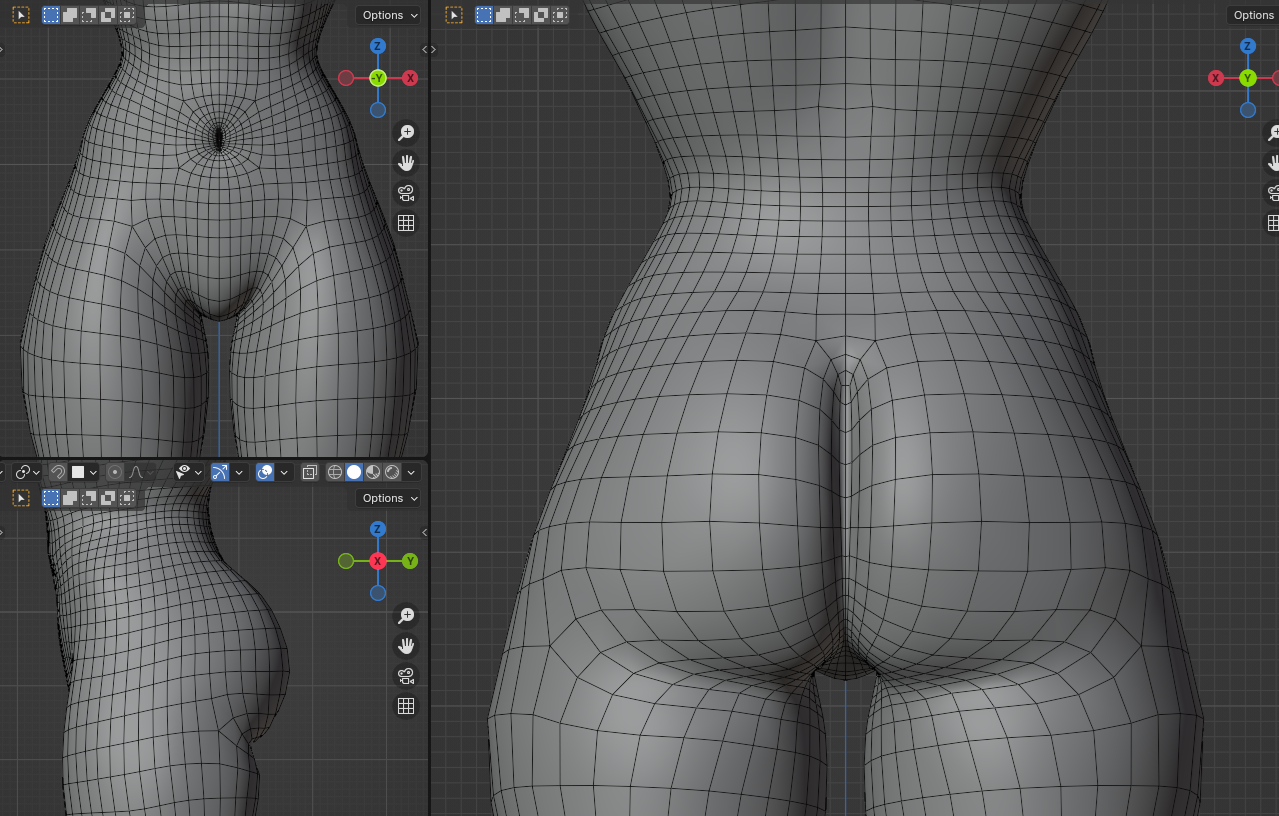Choose Subtract selection mode in bottom-left viewport
This screenshot has width=1279, height=816.
click(x=89, y=498)
